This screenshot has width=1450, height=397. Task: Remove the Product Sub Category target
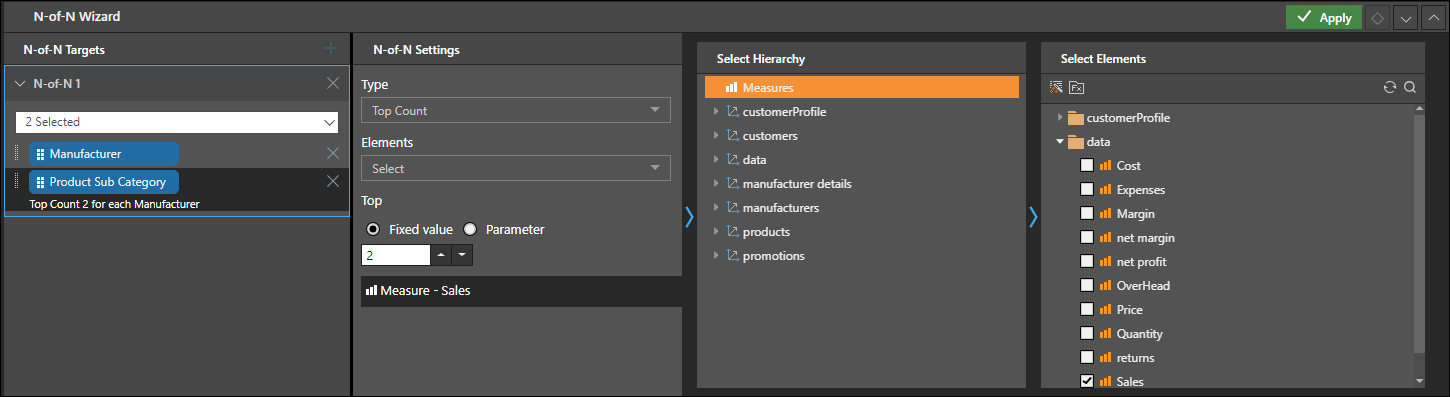[x=333, y=181]
